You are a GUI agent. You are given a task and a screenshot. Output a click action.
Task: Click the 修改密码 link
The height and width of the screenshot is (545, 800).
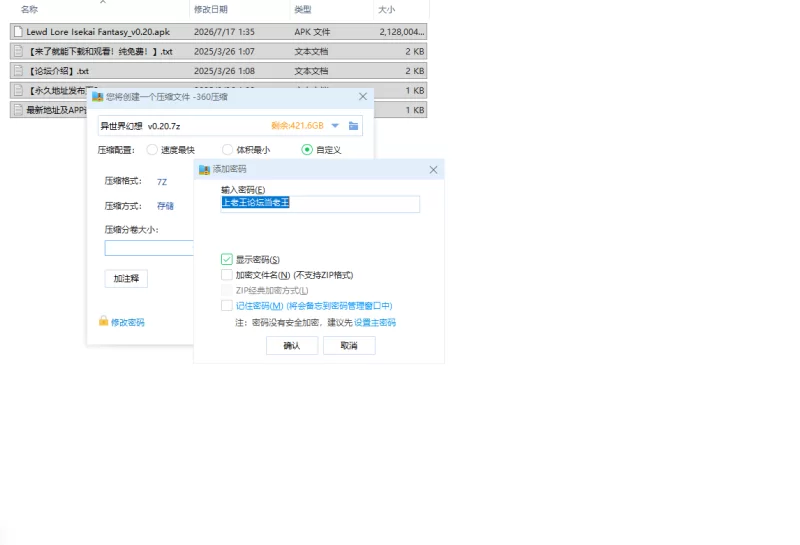128,323
